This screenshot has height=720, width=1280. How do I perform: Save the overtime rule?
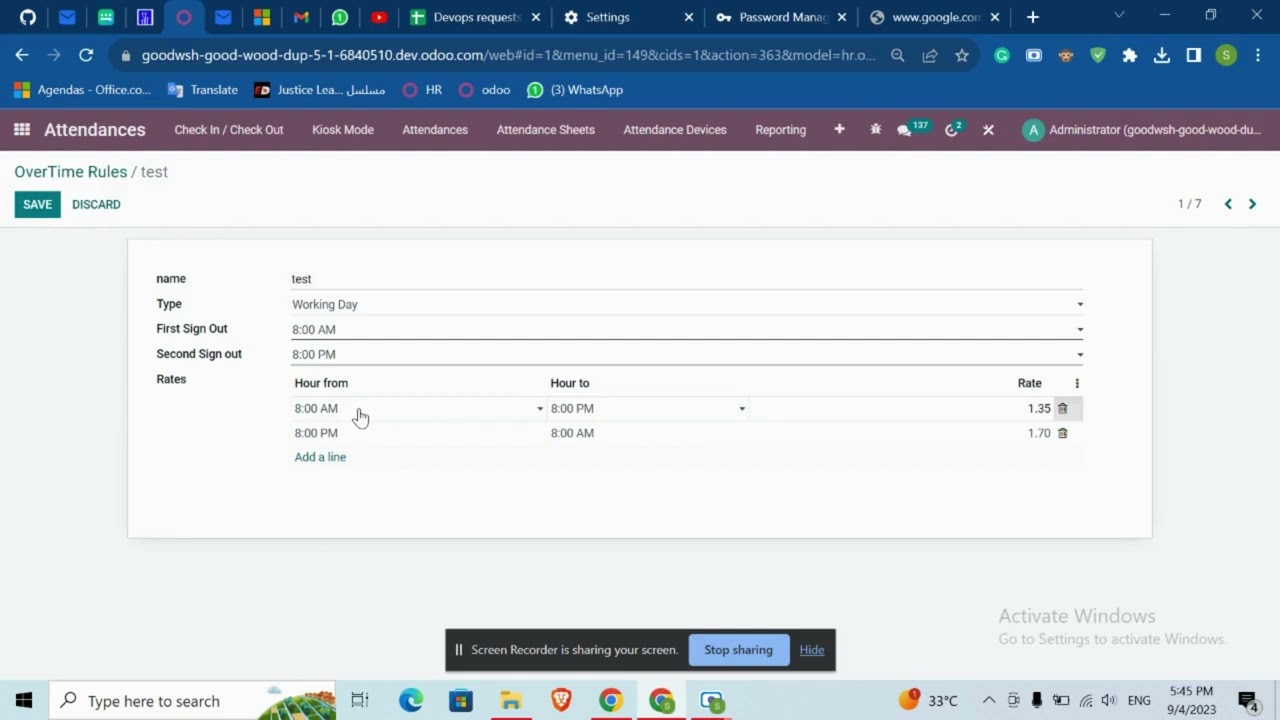click(x=37, y=204)
